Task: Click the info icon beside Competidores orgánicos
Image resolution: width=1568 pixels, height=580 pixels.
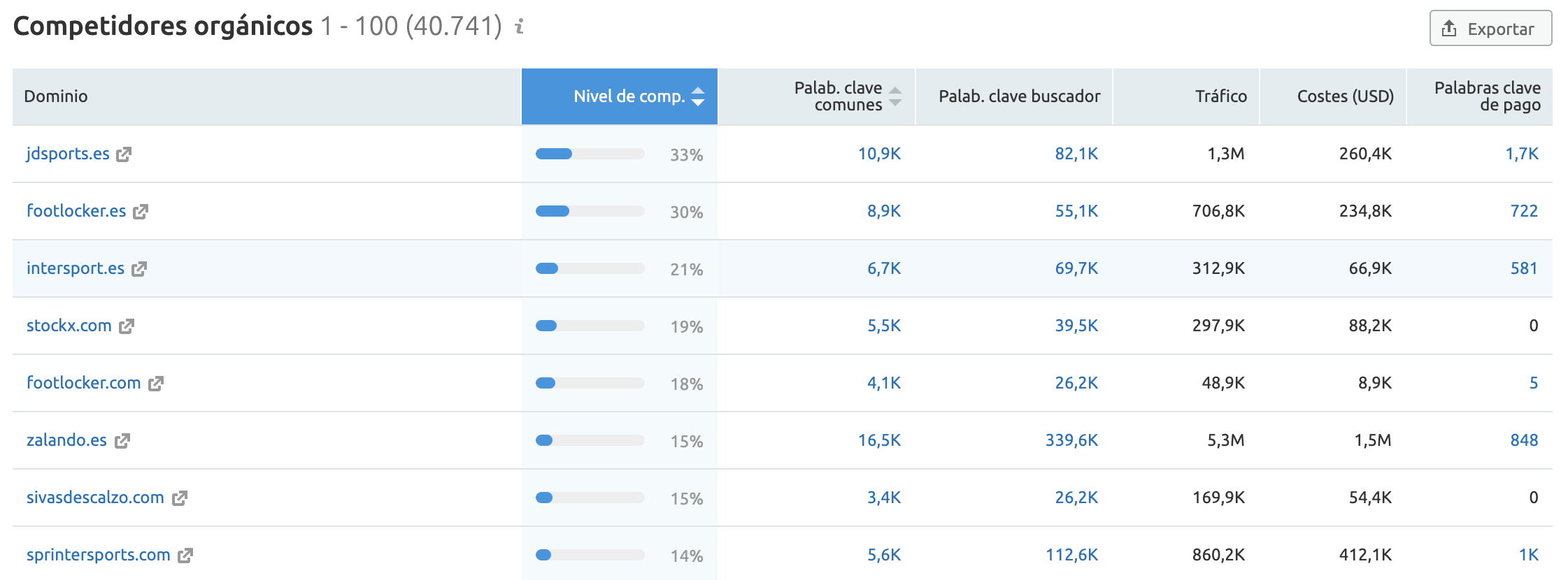Action: point(519,27)
